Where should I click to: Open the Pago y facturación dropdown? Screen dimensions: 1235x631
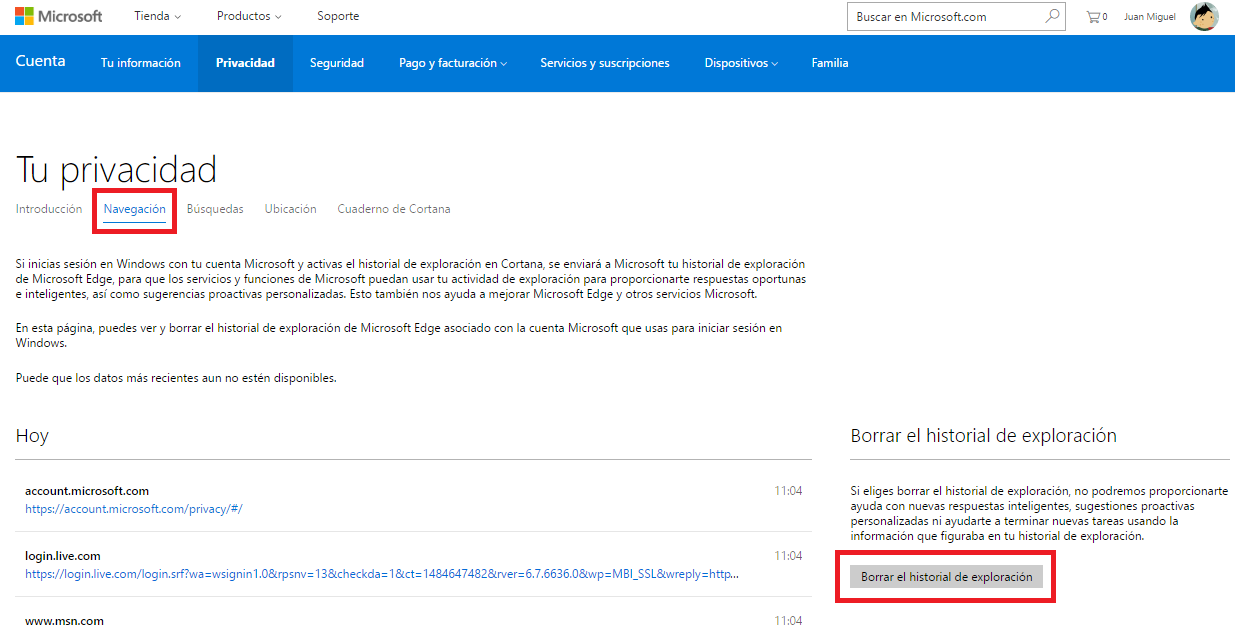453,63
